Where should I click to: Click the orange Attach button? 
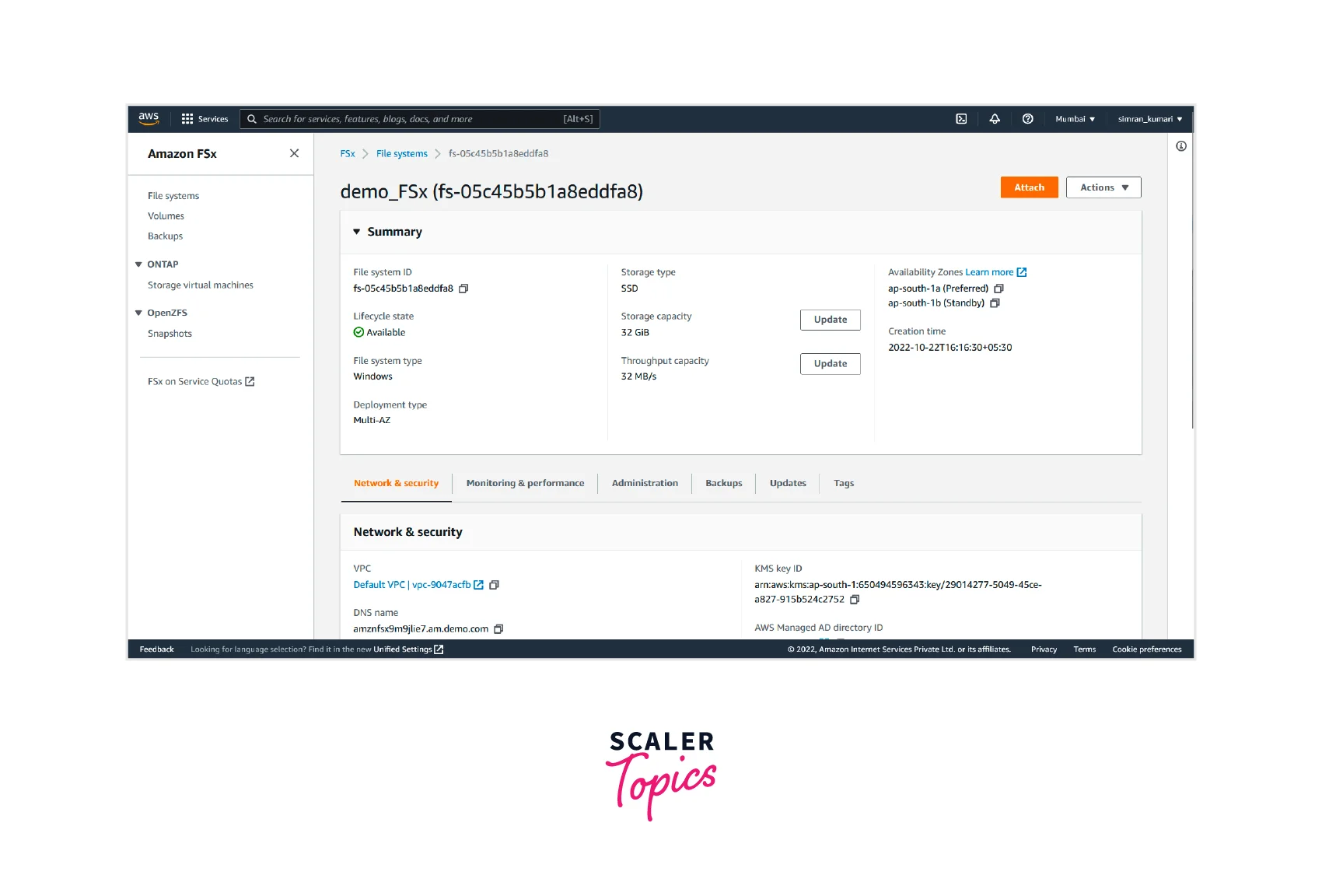pyautogui.click(x=1028, y=187)
